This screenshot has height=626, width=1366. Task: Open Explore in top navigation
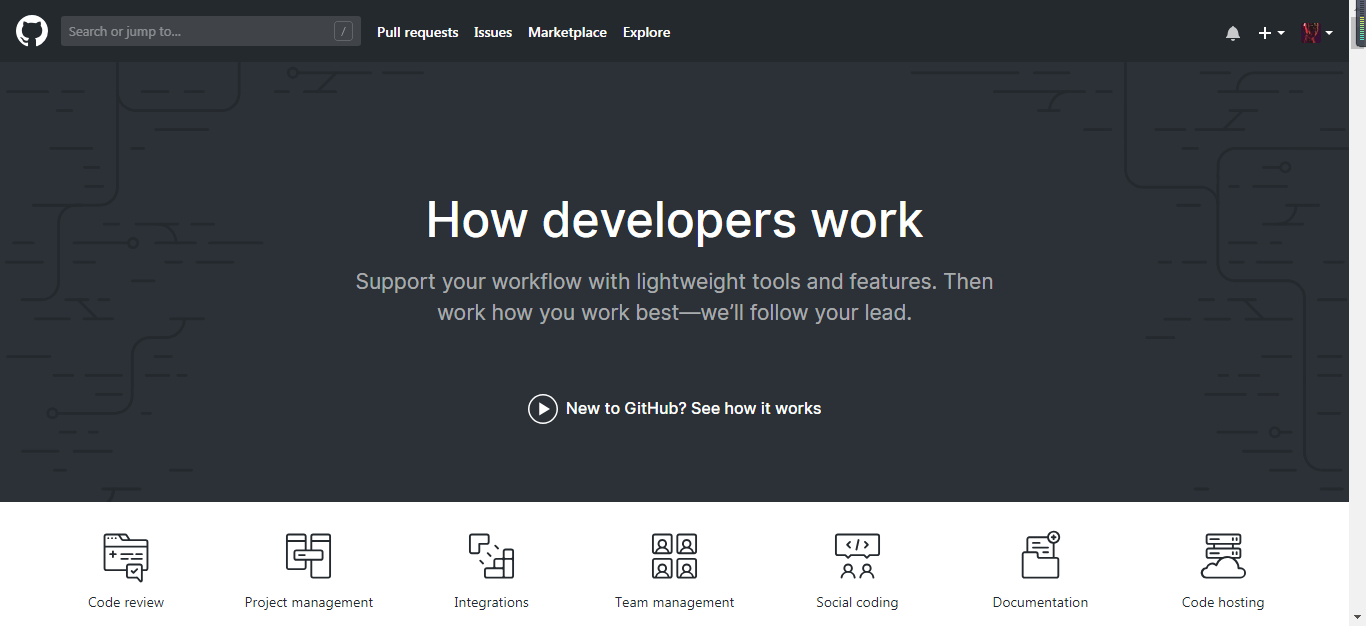point(646,32)
